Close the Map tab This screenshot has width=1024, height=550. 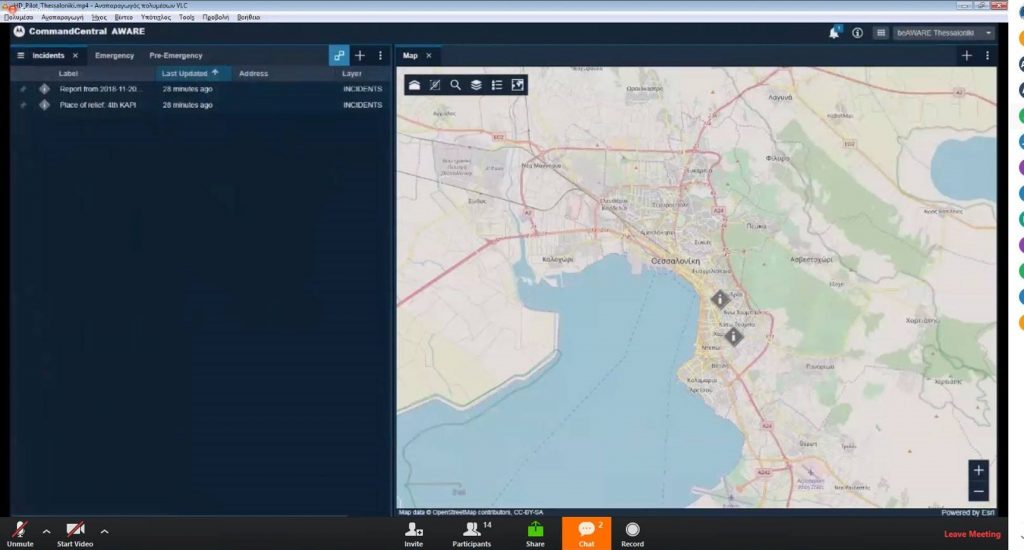(x=428, y=56)
